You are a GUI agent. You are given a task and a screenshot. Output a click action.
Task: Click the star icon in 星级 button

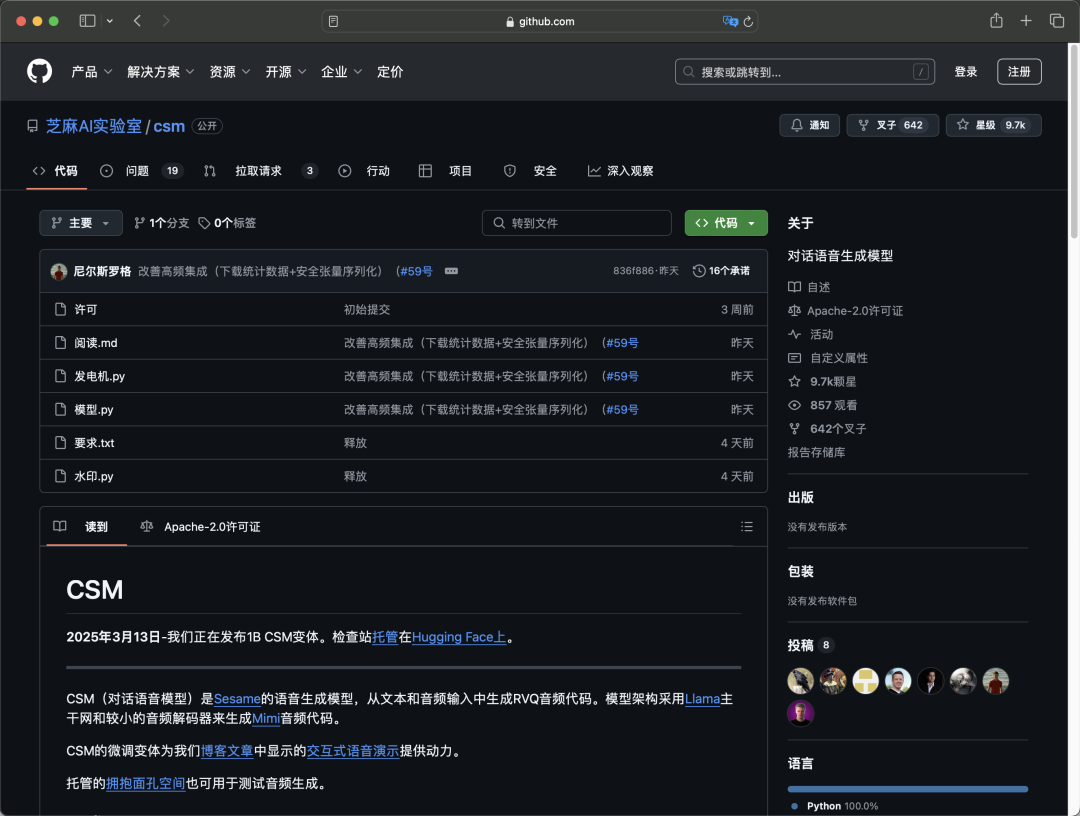[x=963, y=125]
